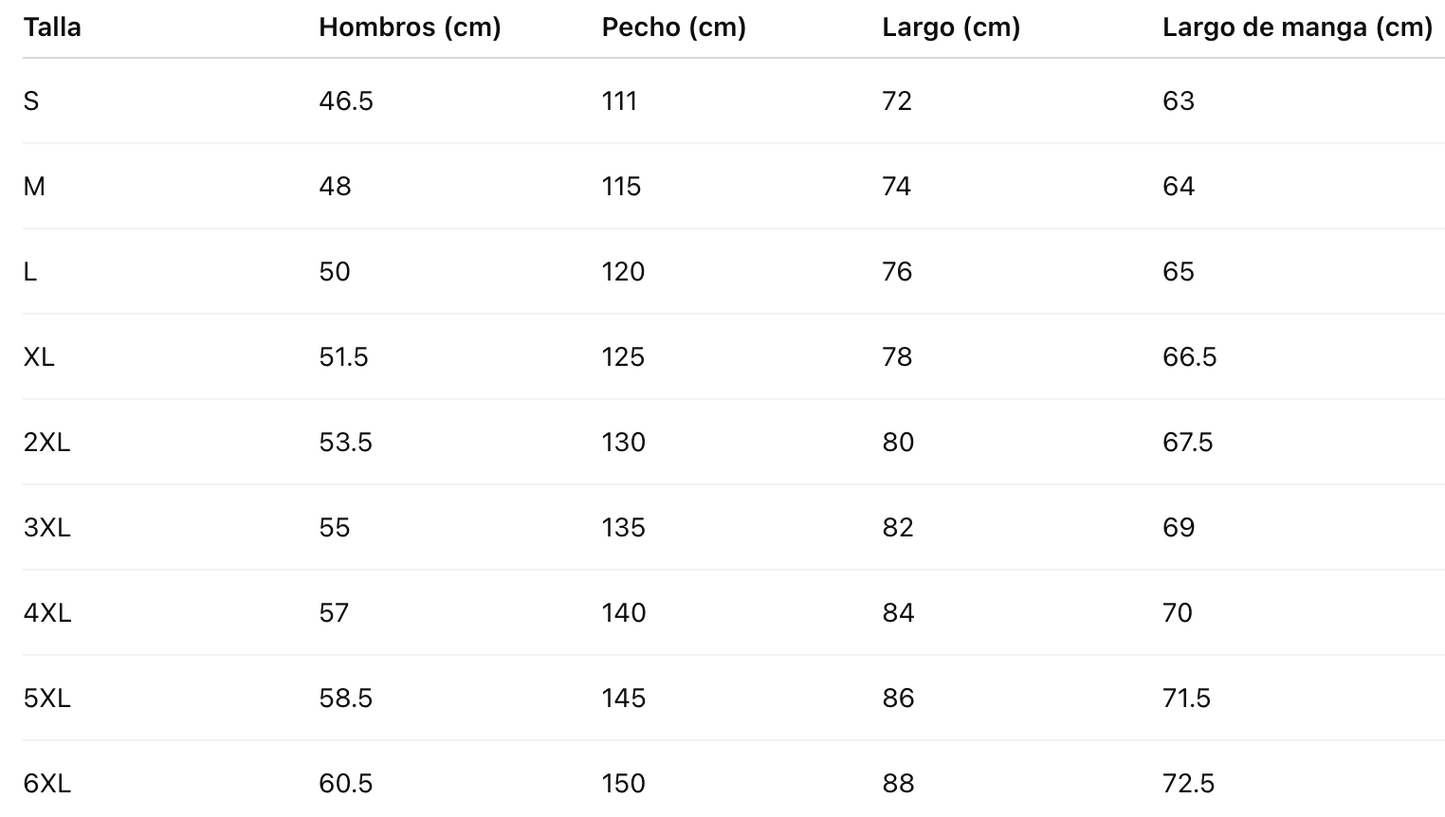Select the 2XL size row label
The height and width of the screenshot is (817, 1445).
point(47,442)
